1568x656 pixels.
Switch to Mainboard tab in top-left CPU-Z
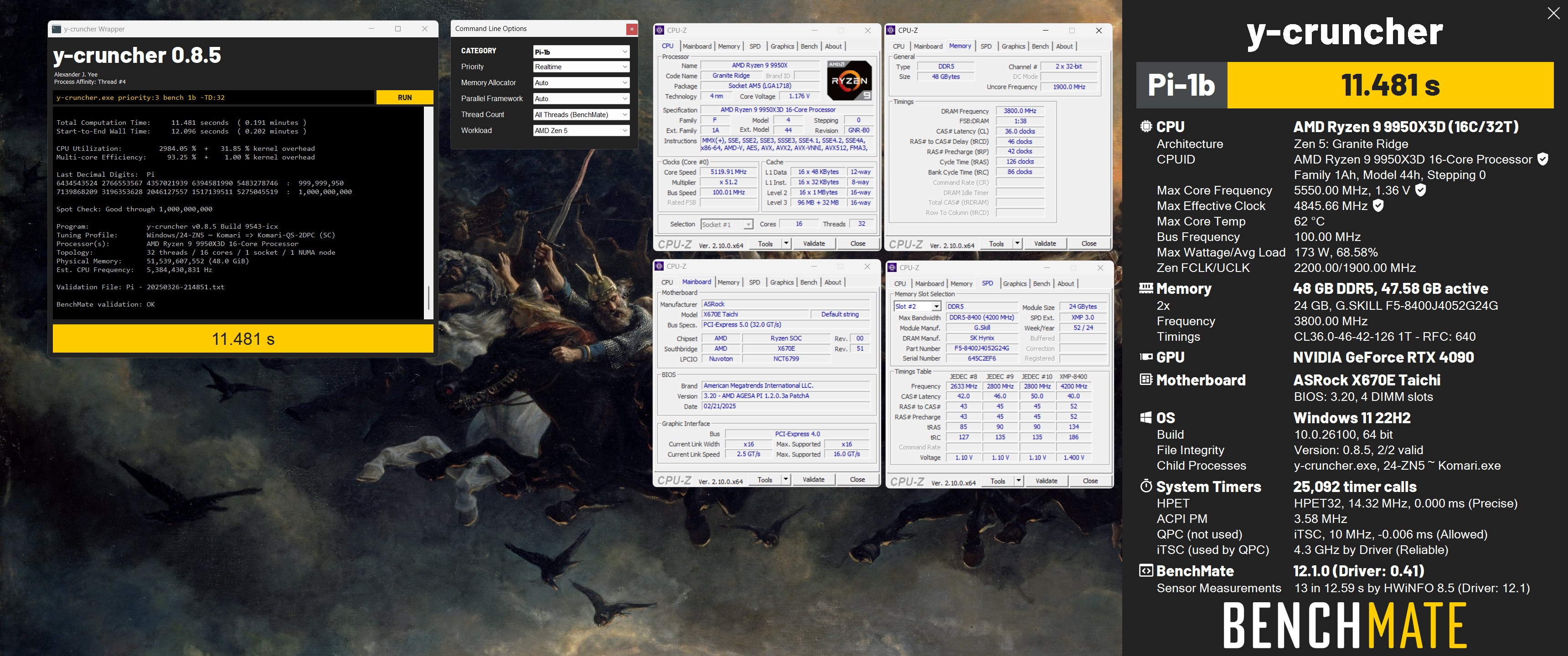(x=697, y=46)
